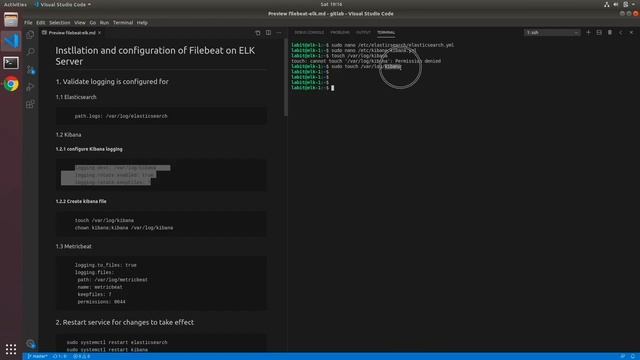Open the Help menu
The image size is (640, 360).
coord(142,23)
